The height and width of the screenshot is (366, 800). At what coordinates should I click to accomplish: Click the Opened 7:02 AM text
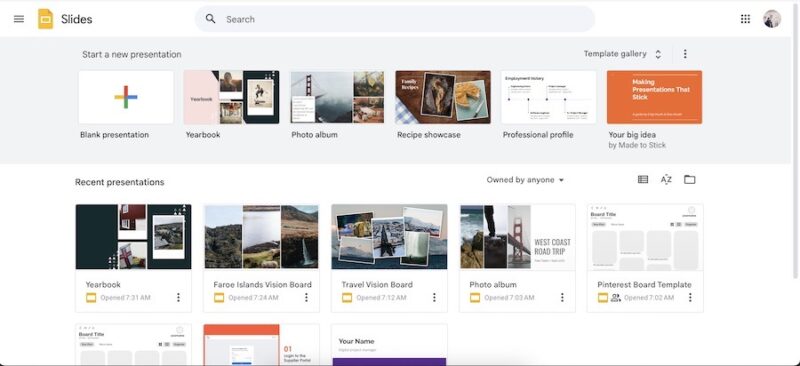tap(649, 298)
